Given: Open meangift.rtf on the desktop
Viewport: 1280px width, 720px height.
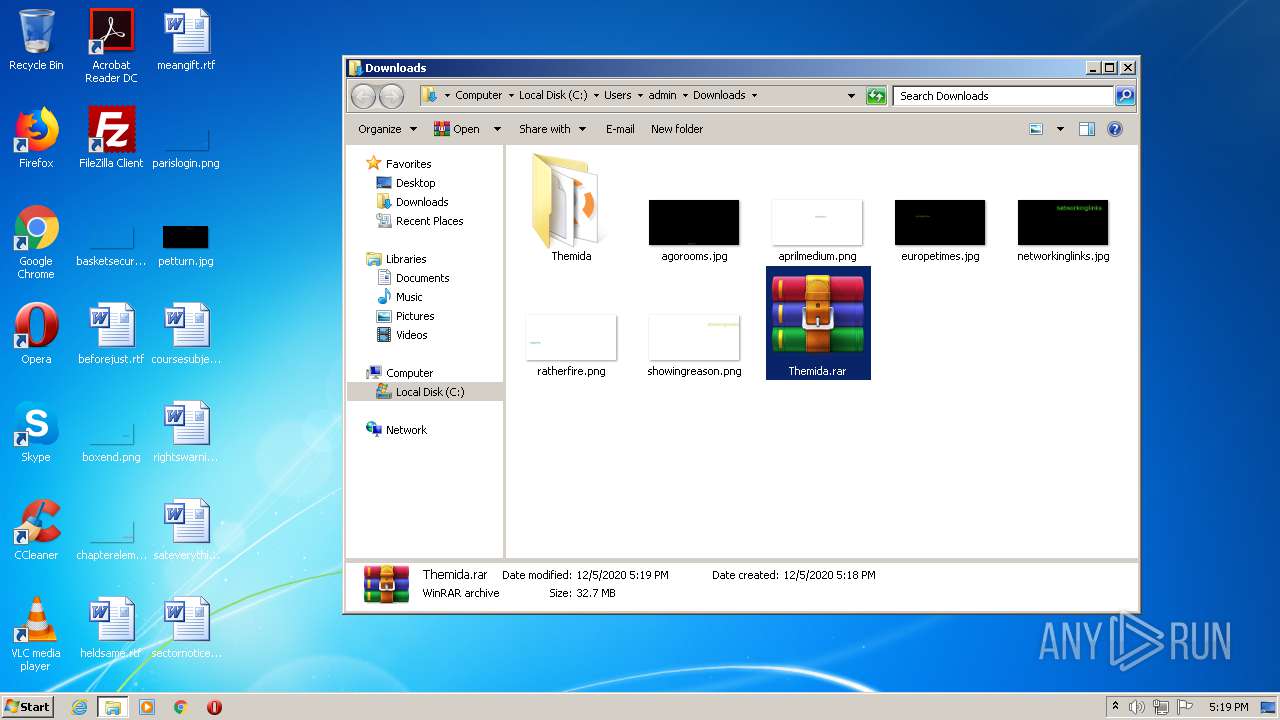Looking at the screenshot, I should click(186, 40).
